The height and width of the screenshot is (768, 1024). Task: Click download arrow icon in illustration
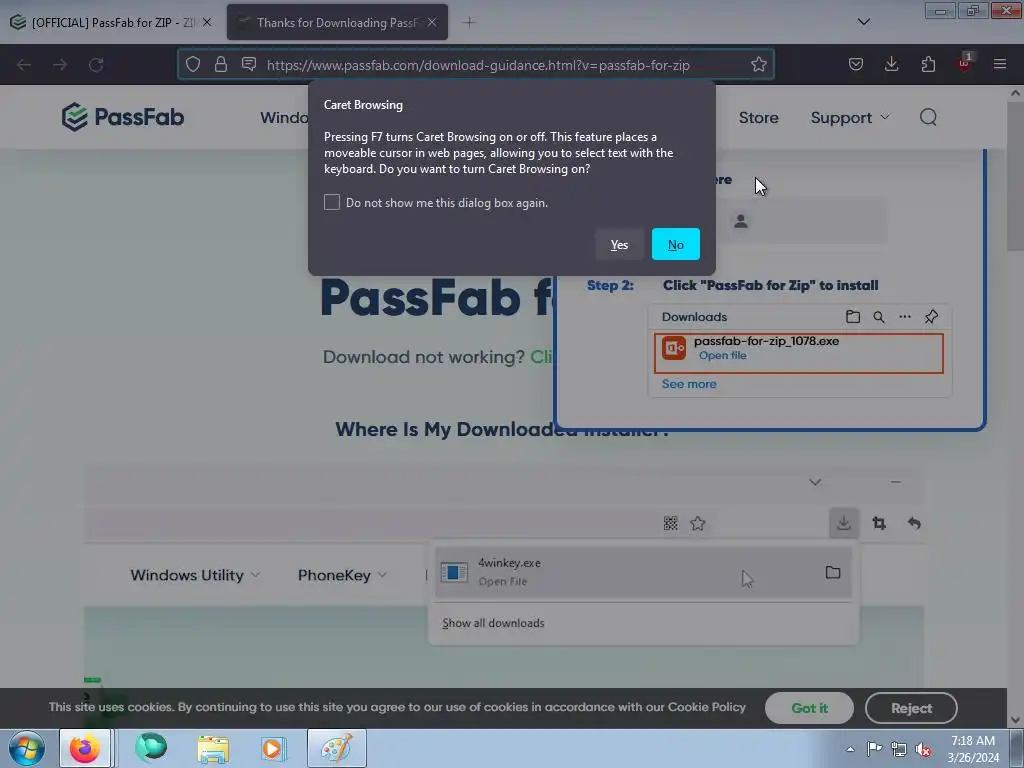844,523
